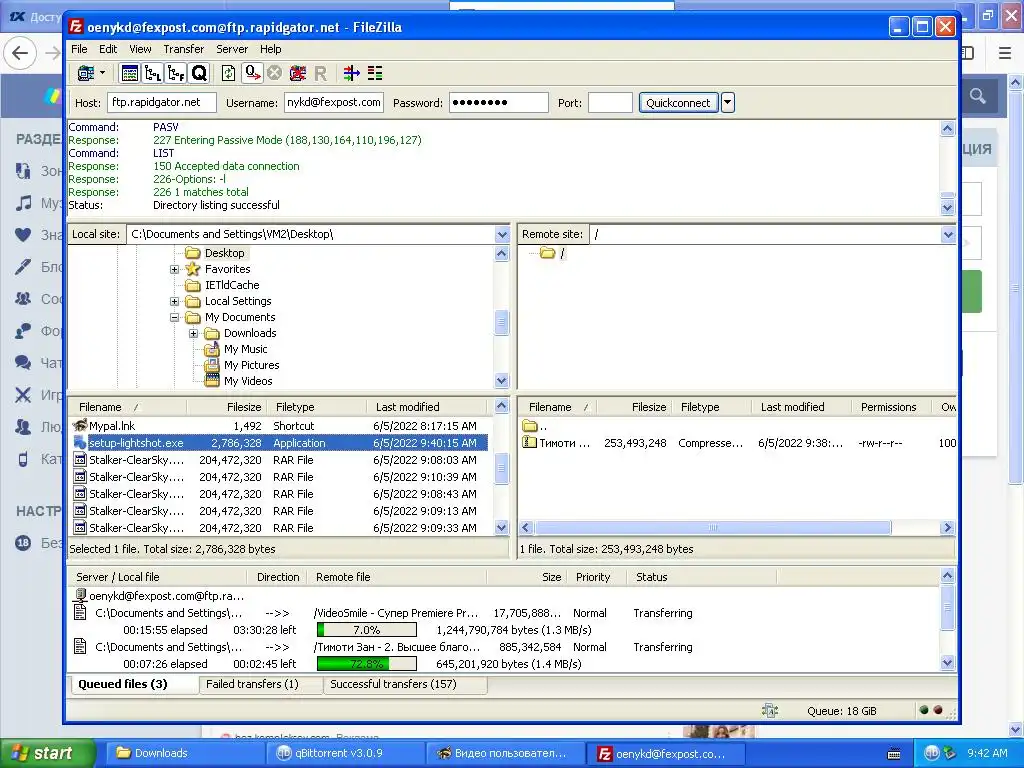The image size is (1024, 768).
Task: Select the server entry in queue
Action: [160, 596]
